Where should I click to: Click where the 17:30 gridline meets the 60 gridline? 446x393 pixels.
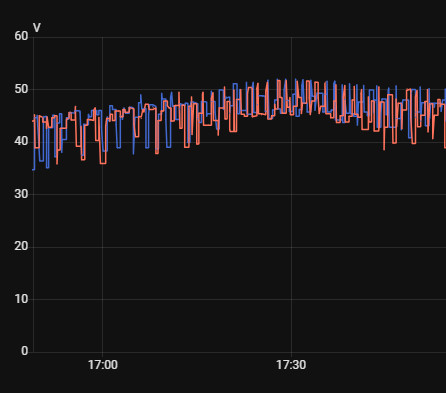click(x=292, y=37)
